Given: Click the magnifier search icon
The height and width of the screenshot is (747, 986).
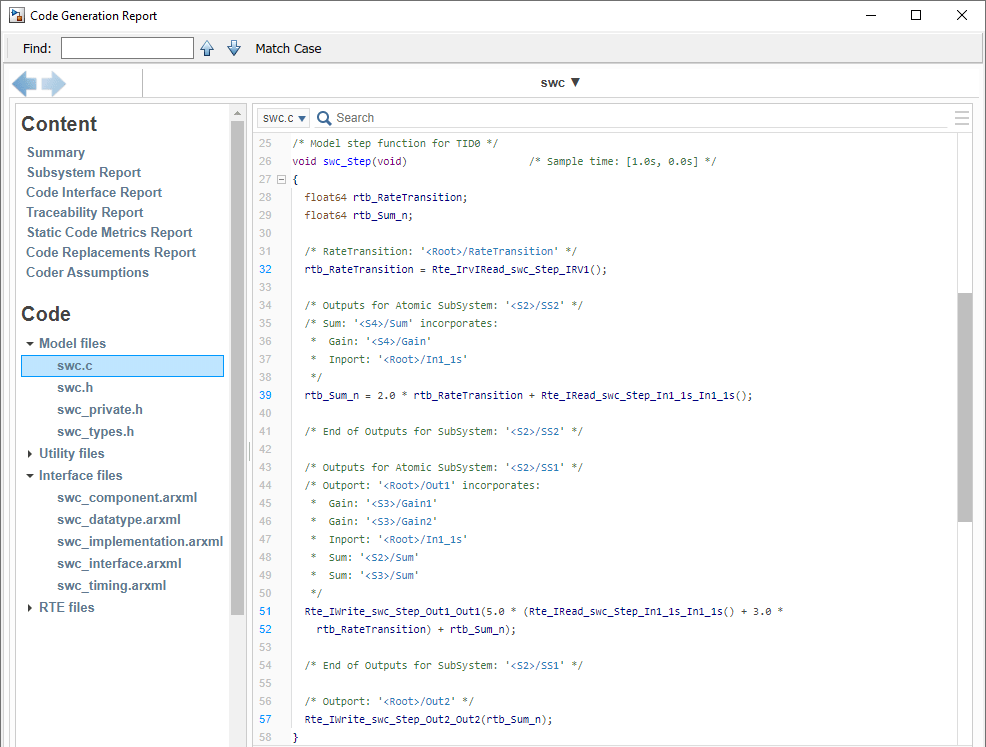Looking at the screenshot, I should point(324,118).
